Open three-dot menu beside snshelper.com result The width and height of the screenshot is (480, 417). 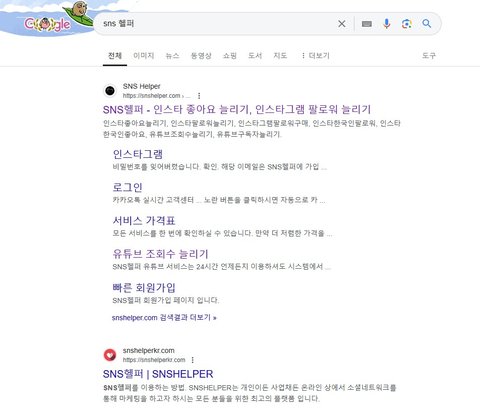pos(199,96)
